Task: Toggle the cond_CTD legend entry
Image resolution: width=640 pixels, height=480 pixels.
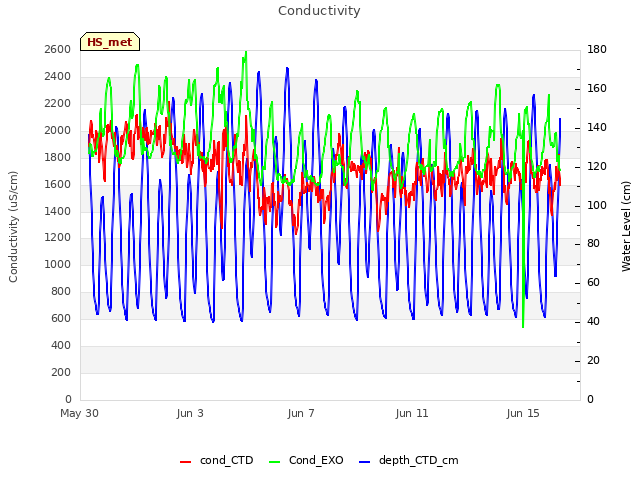Action: (217, 460)
